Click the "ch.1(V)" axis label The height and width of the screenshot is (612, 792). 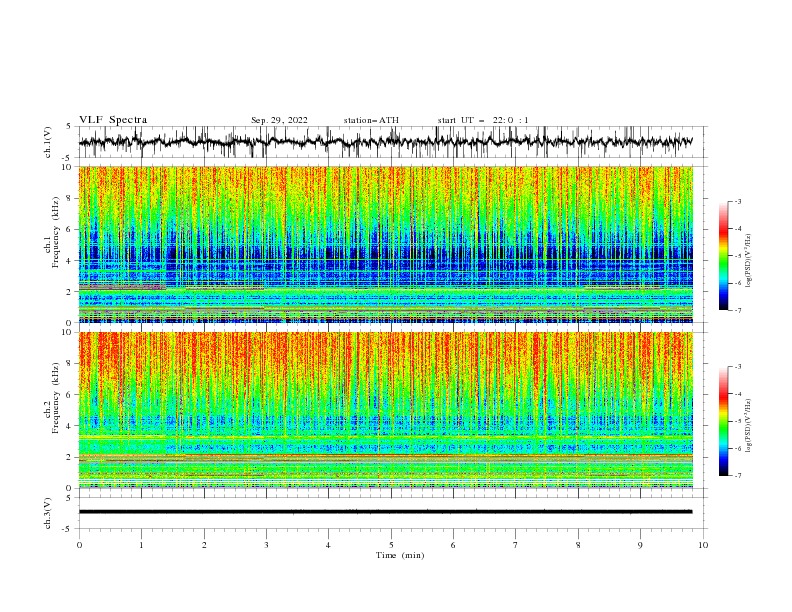[x=48, y=142]
